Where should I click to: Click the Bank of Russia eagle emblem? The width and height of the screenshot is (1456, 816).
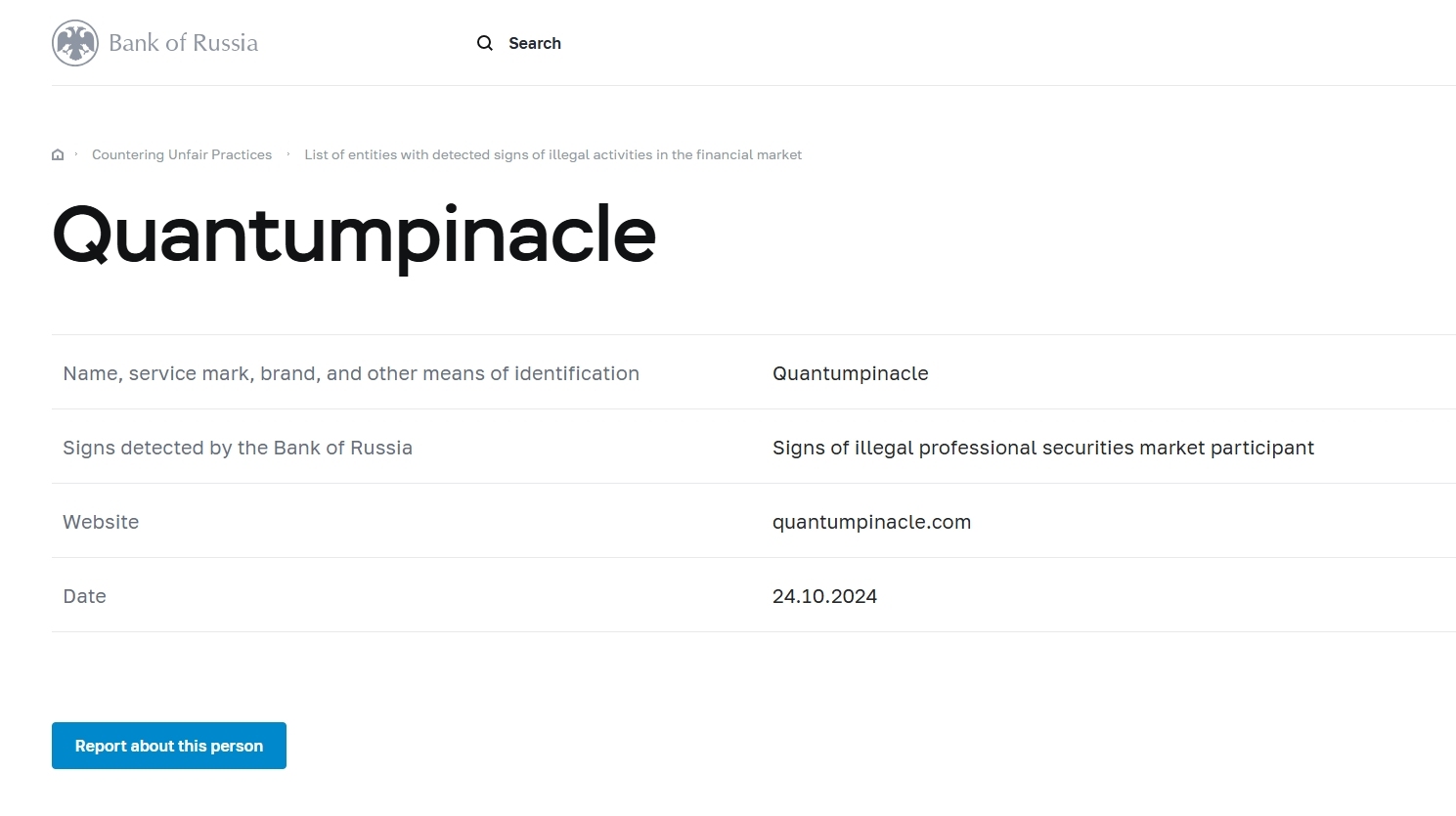(75, 43)
